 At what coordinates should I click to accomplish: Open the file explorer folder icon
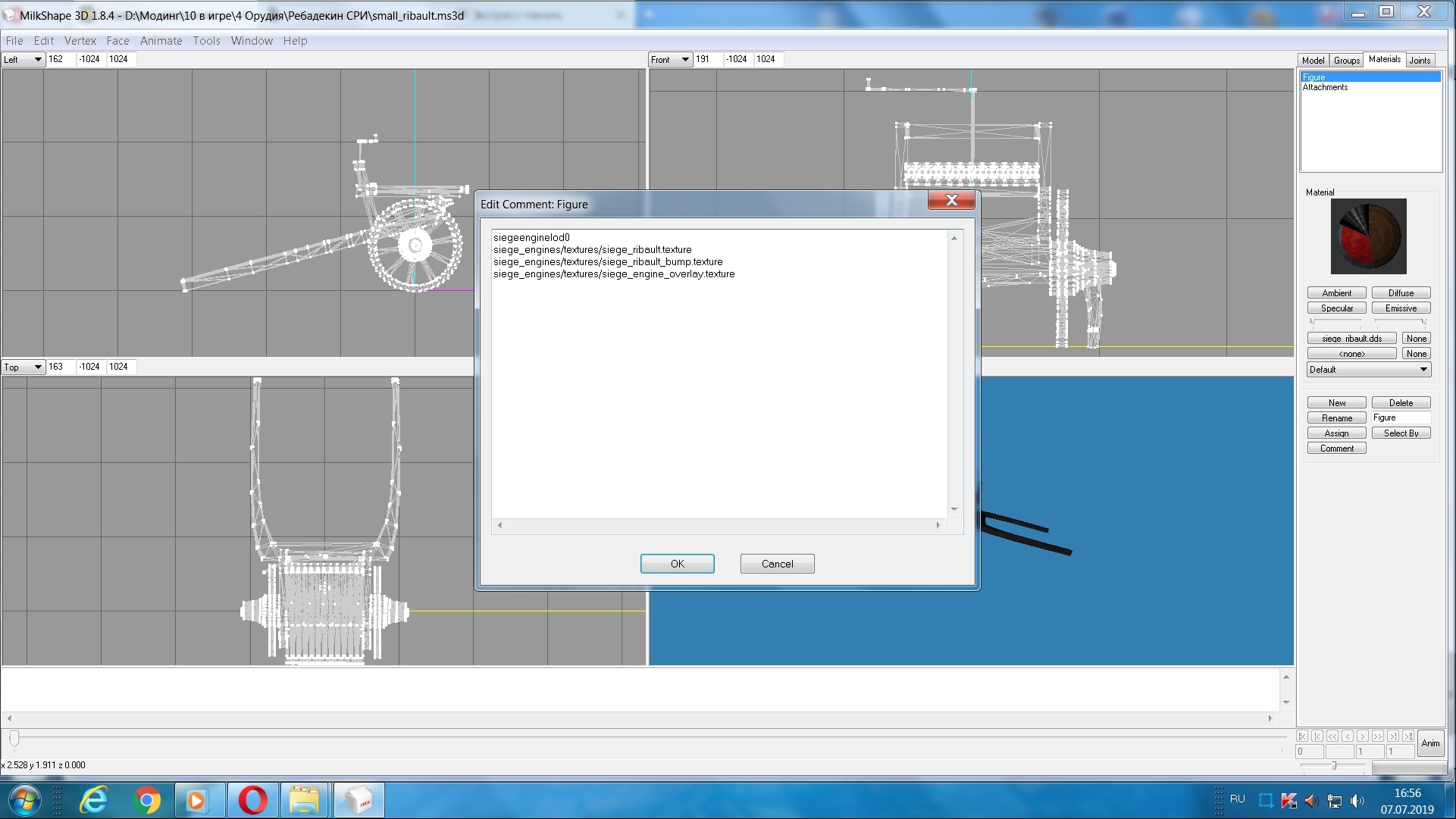305,800
